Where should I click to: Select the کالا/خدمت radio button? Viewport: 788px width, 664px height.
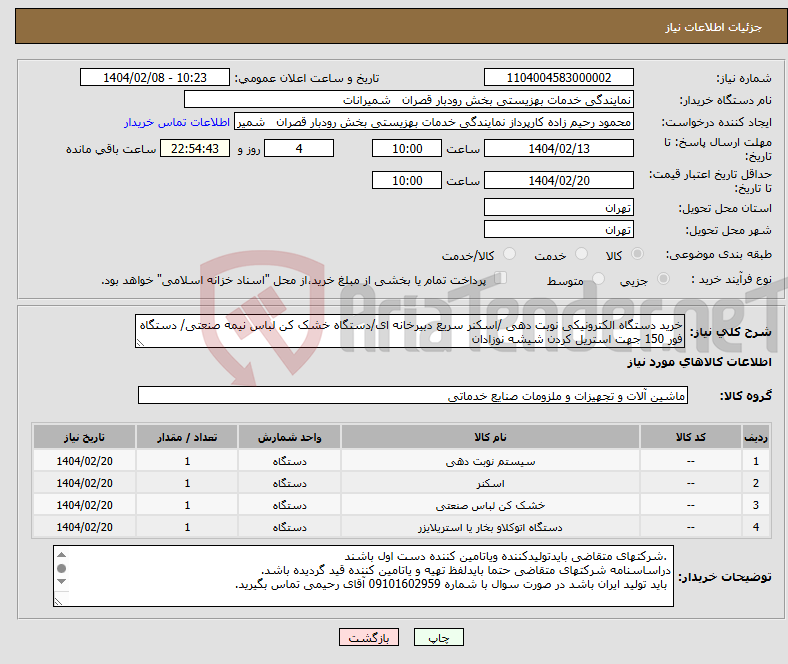click(510, 254)
